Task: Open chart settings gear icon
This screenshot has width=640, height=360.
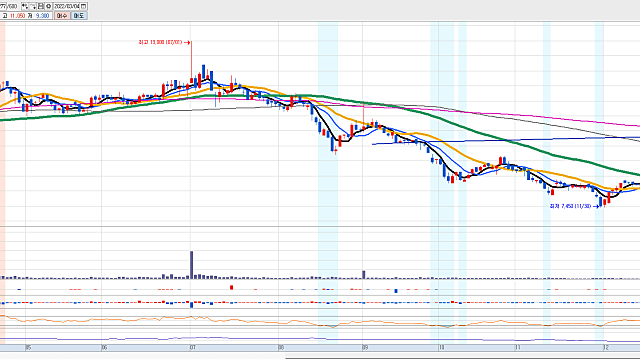Action: point(49,6)
